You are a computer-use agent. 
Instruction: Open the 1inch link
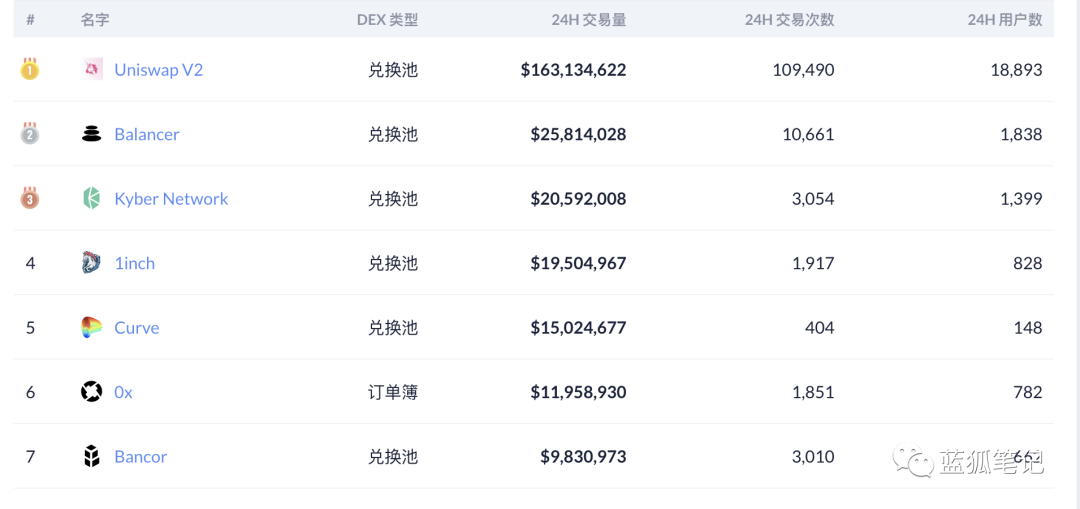pos(134,263)
